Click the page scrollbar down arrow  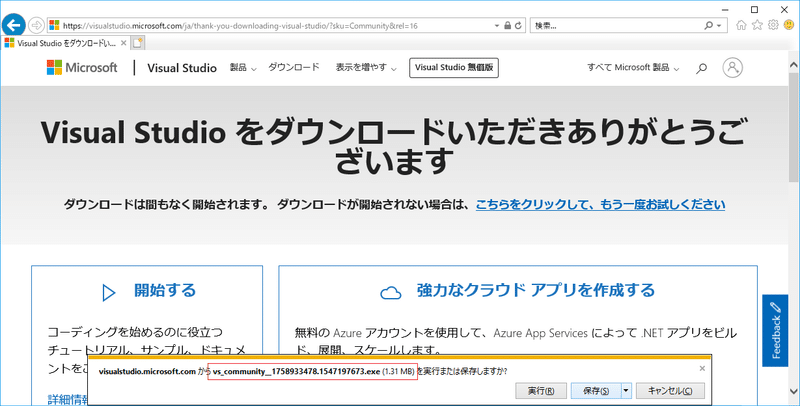coord(794,391)
